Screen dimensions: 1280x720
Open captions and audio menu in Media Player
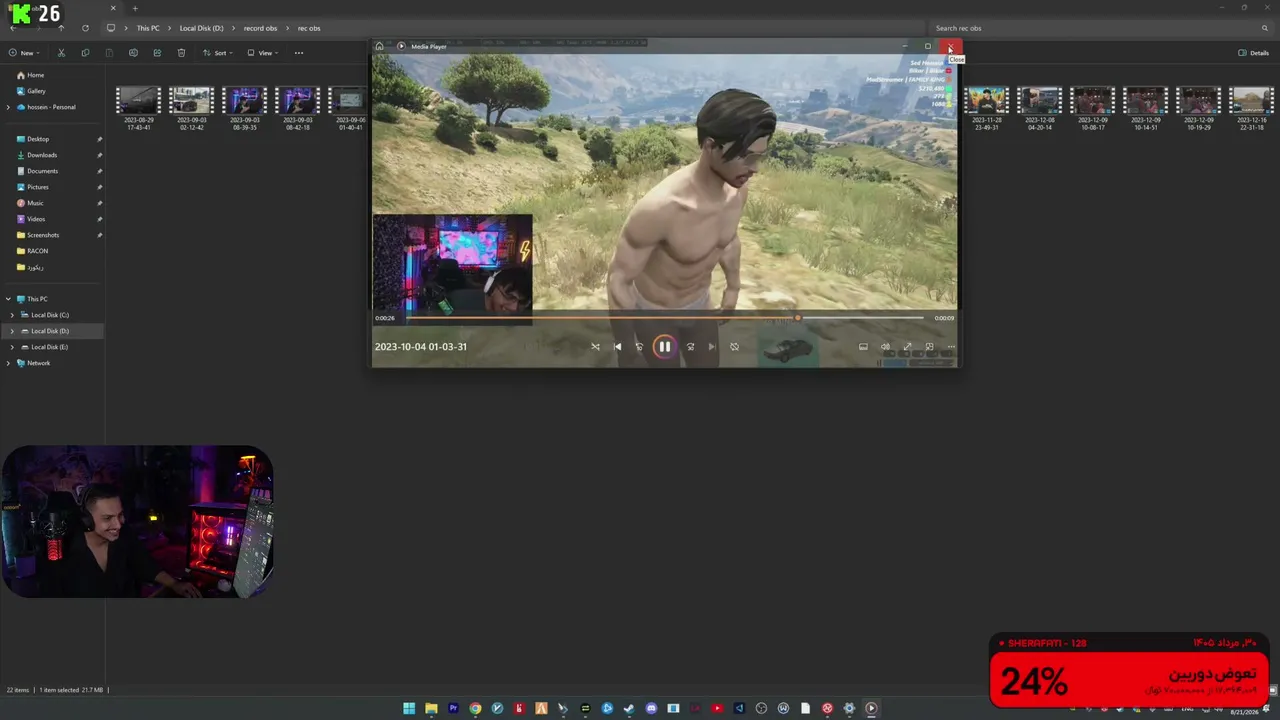pyautogui.click(x=863, y=347)
